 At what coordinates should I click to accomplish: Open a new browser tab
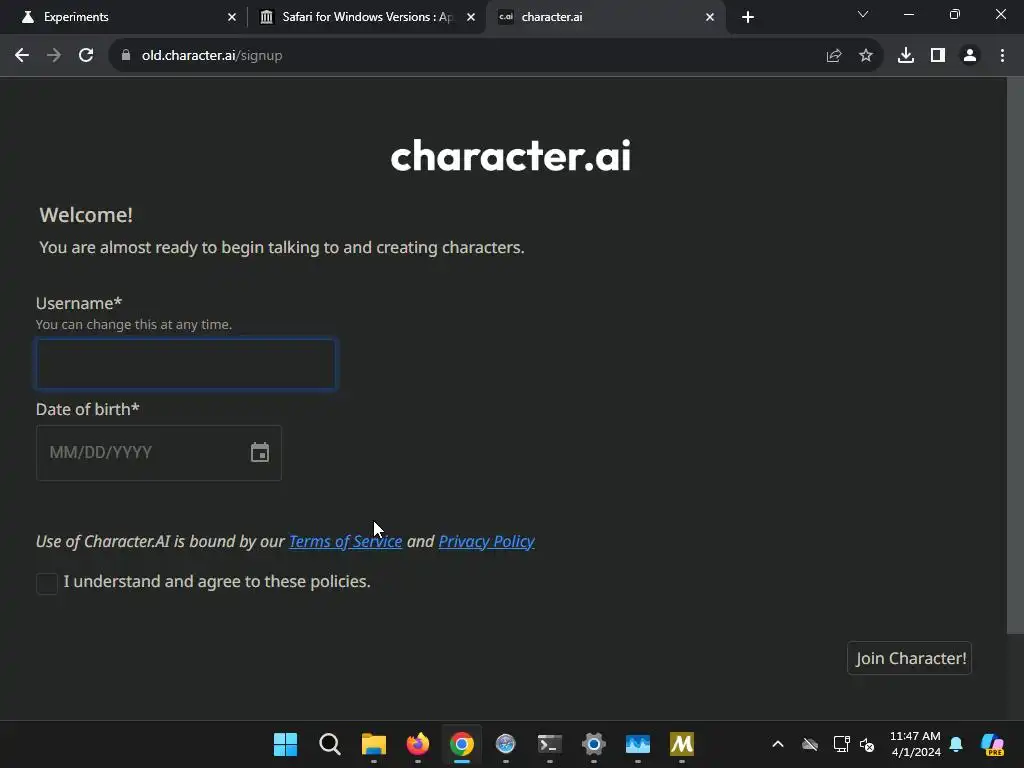point(748,17)
